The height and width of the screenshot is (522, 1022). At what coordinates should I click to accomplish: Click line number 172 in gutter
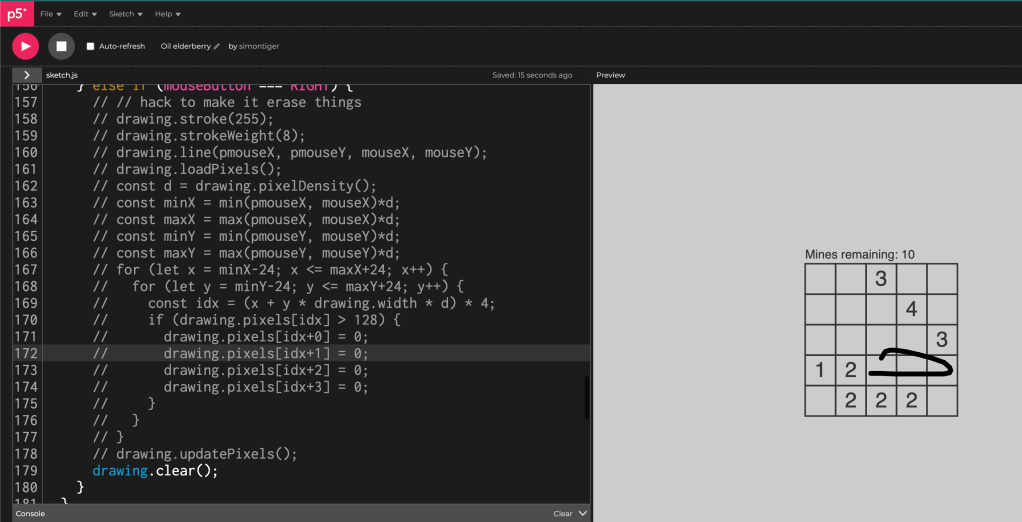click(25, 353)
